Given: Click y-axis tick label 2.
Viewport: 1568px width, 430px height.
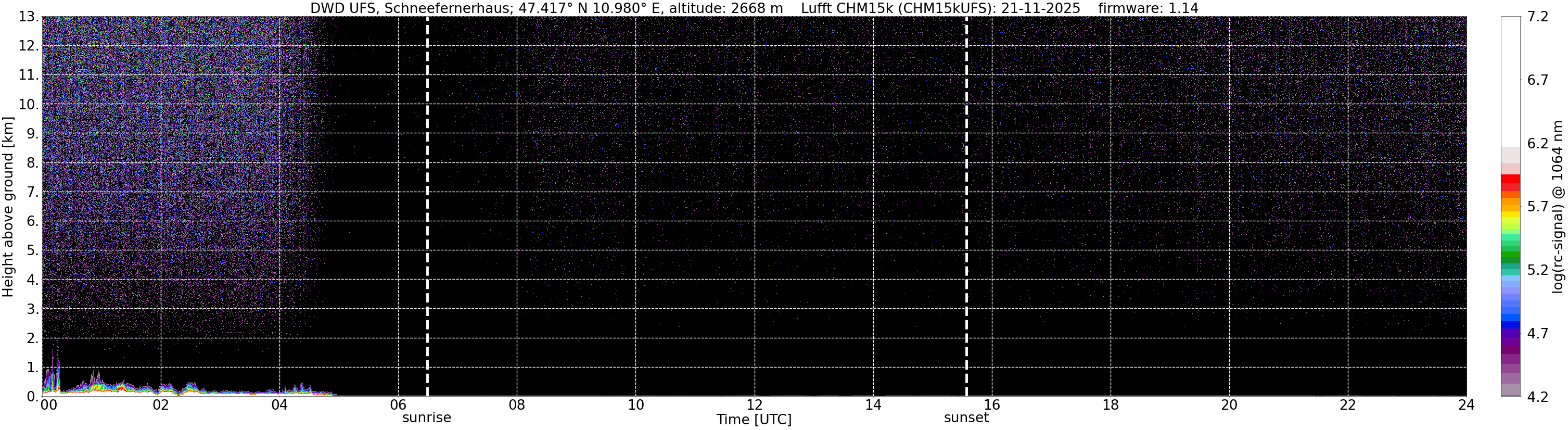Looking at the screenshot, I should [33, 339].
